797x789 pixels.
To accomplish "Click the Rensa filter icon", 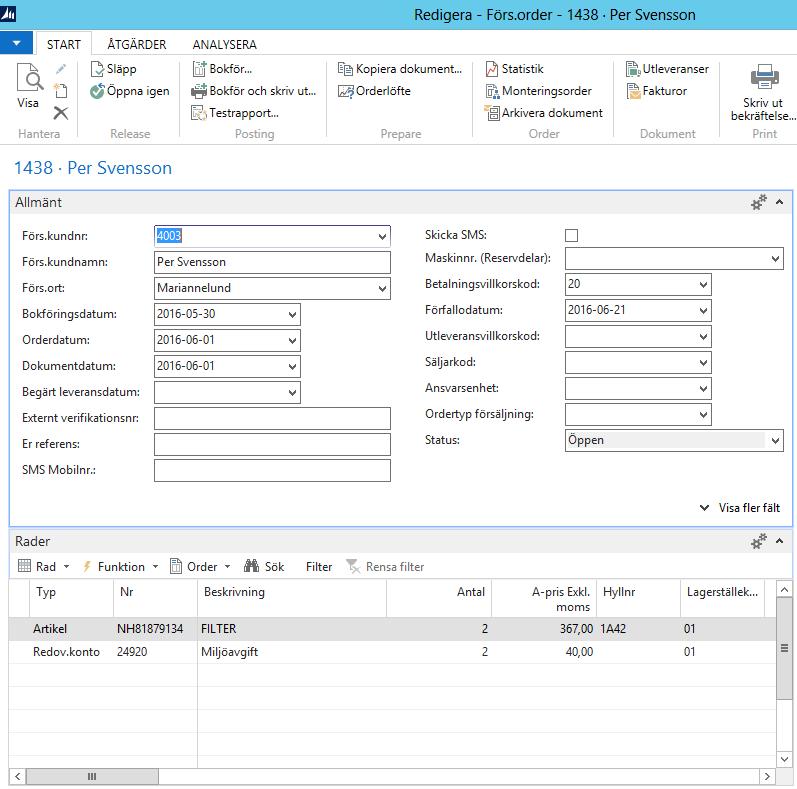I will pyautogui.click(x=353, y=566).
